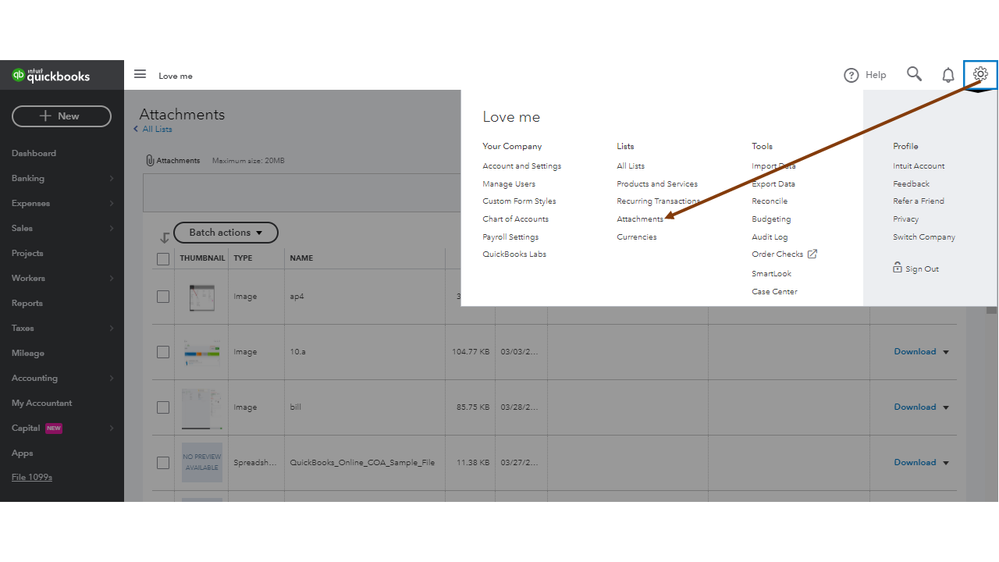
Task: Open QuickBooks Labs menu item
Action: [514, 254]
